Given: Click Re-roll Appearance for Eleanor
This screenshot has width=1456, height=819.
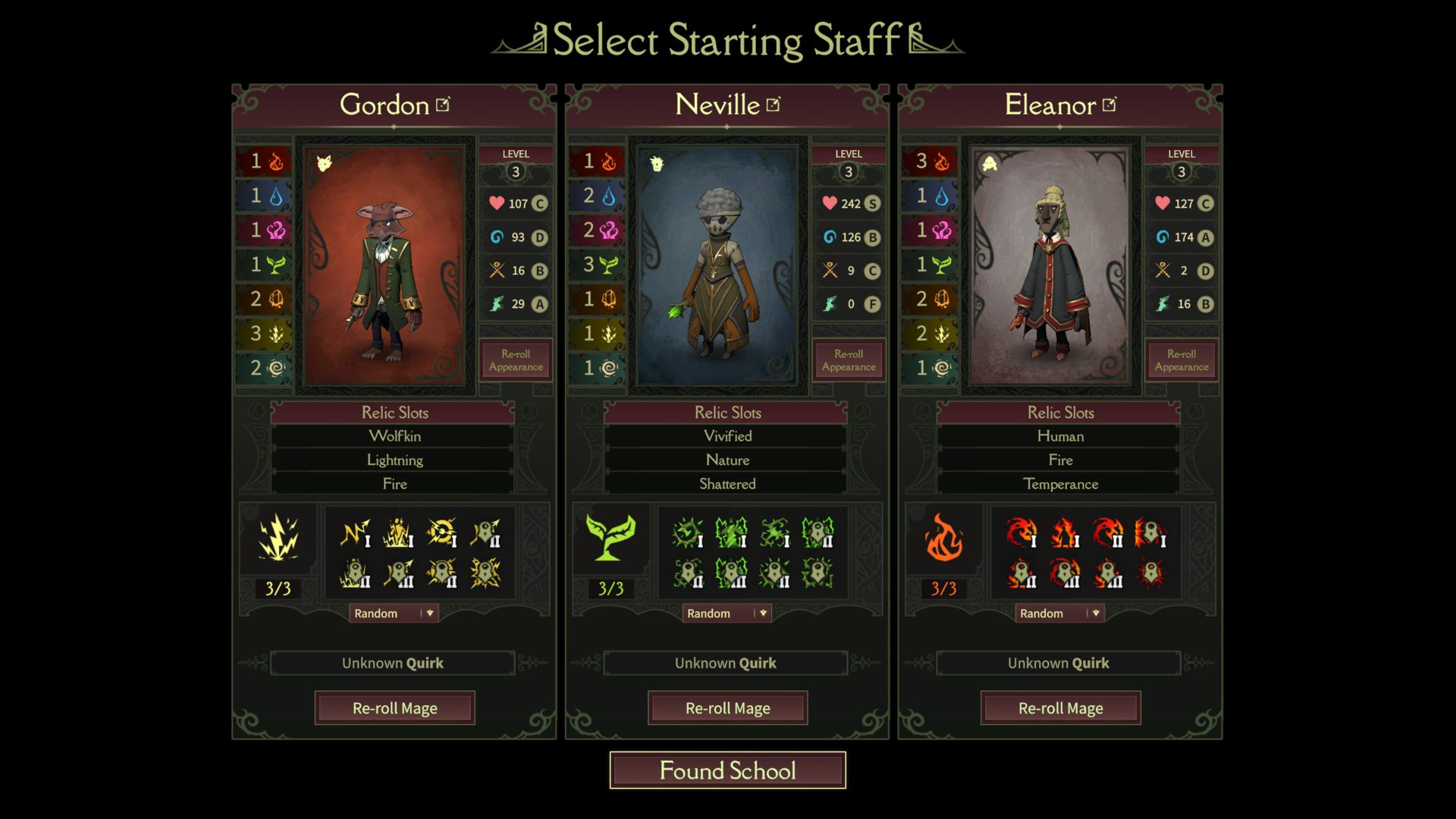Looking at the screenshot, I should click(1181, 360).
